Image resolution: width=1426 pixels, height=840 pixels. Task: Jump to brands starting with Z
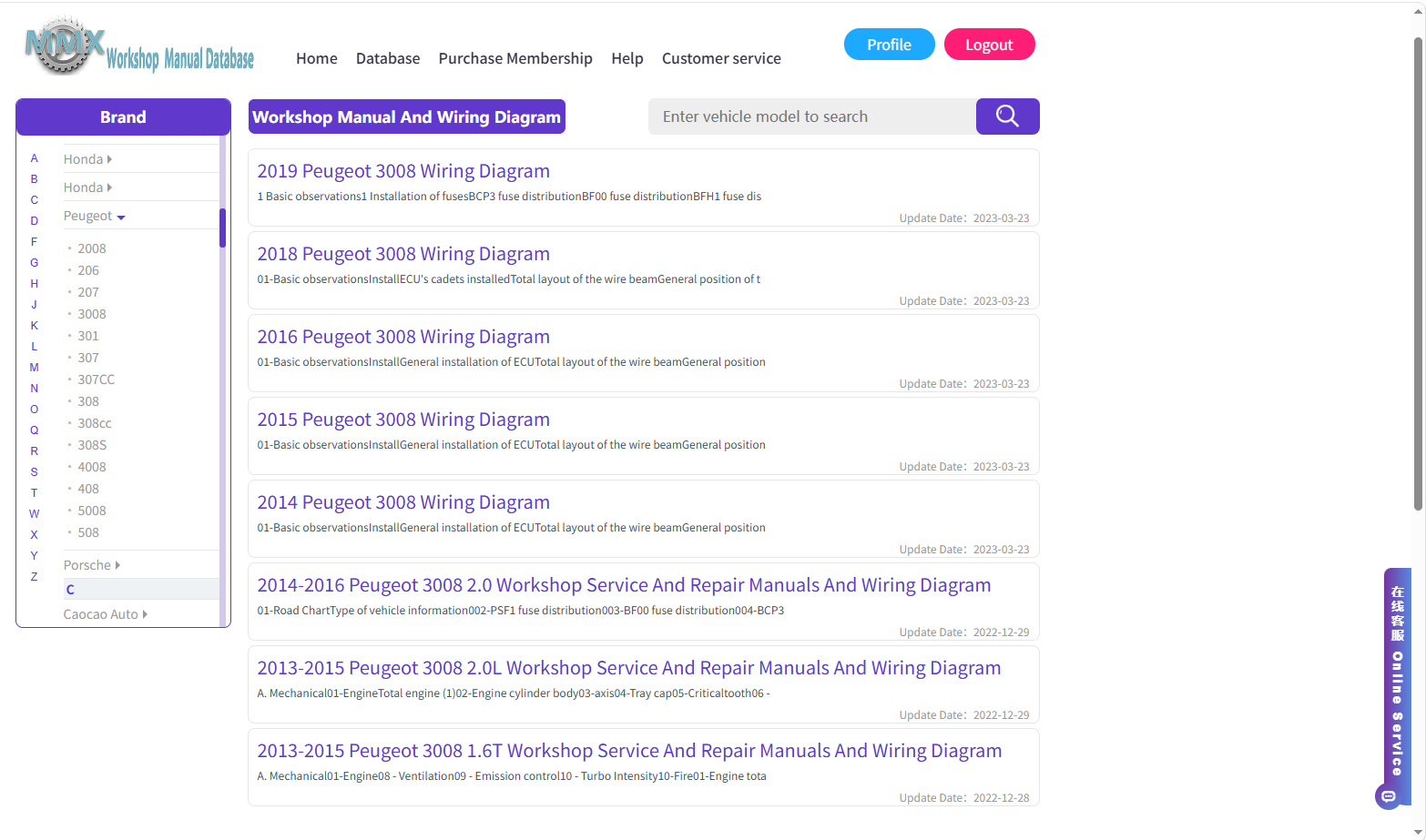[x=35, y=577]
